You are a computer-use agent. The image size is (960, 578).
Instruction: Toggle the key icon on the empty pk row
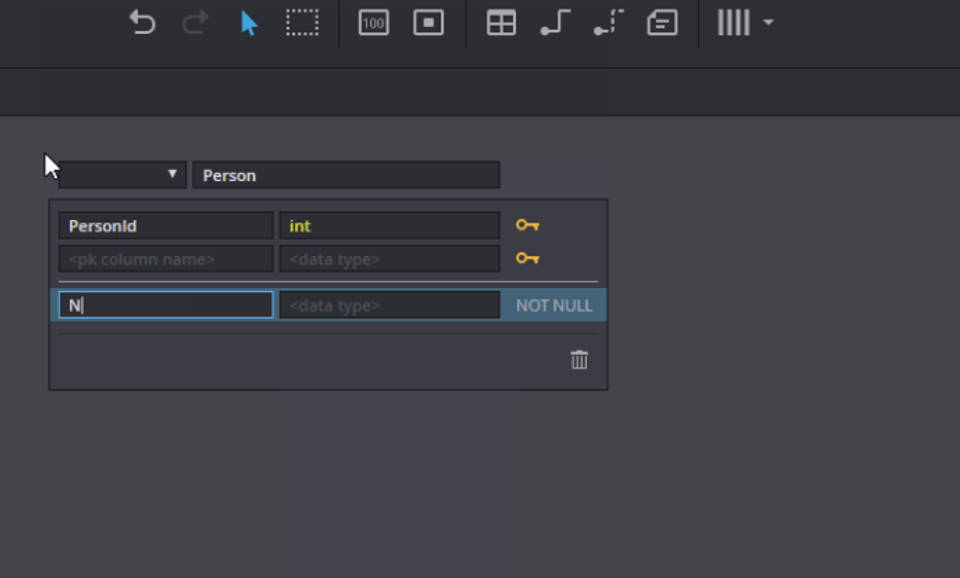pyautogui.click(x=527, y=259)
